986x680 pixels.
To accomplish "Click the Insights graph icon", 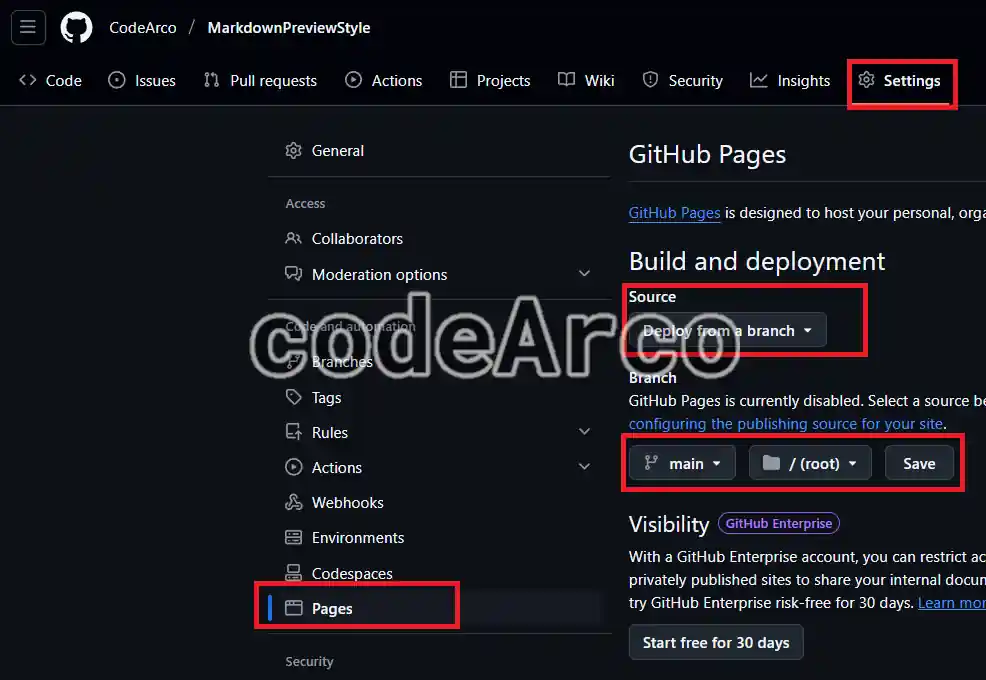I will pos(759,80).
